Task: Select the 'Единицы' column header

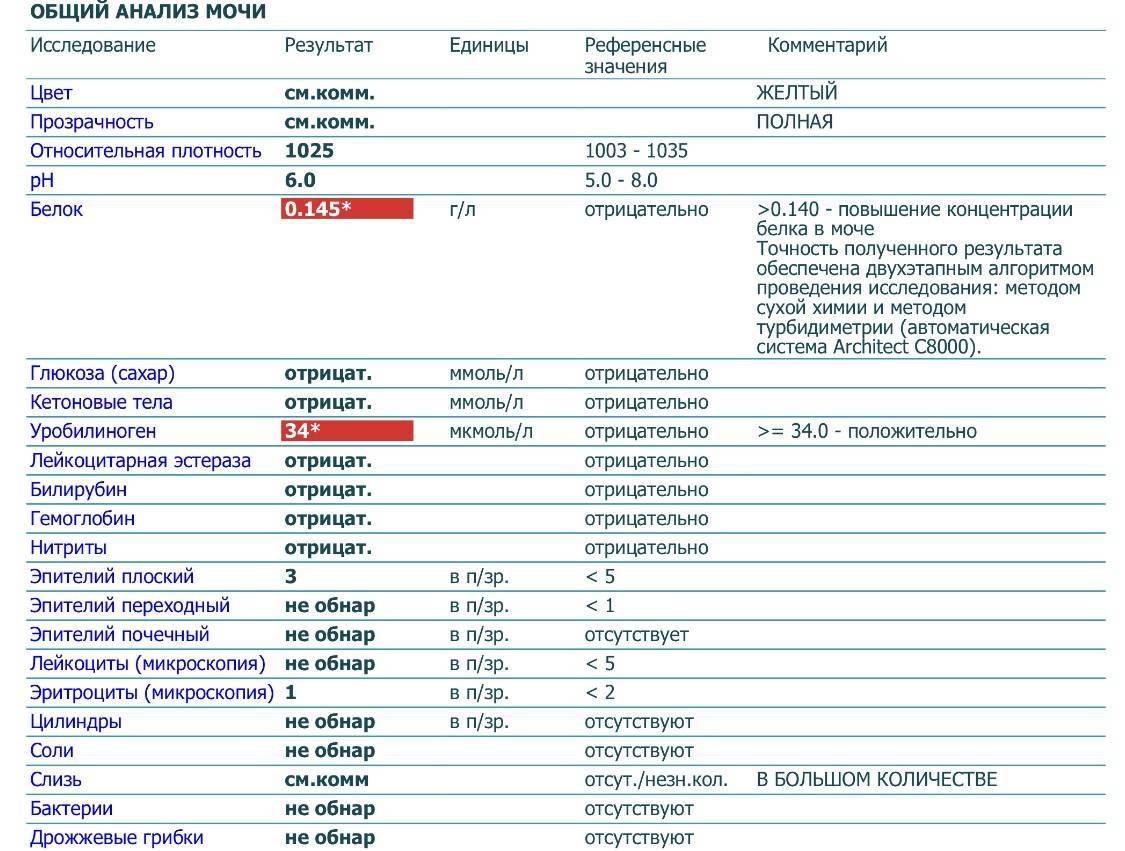Action: point(489,46)
